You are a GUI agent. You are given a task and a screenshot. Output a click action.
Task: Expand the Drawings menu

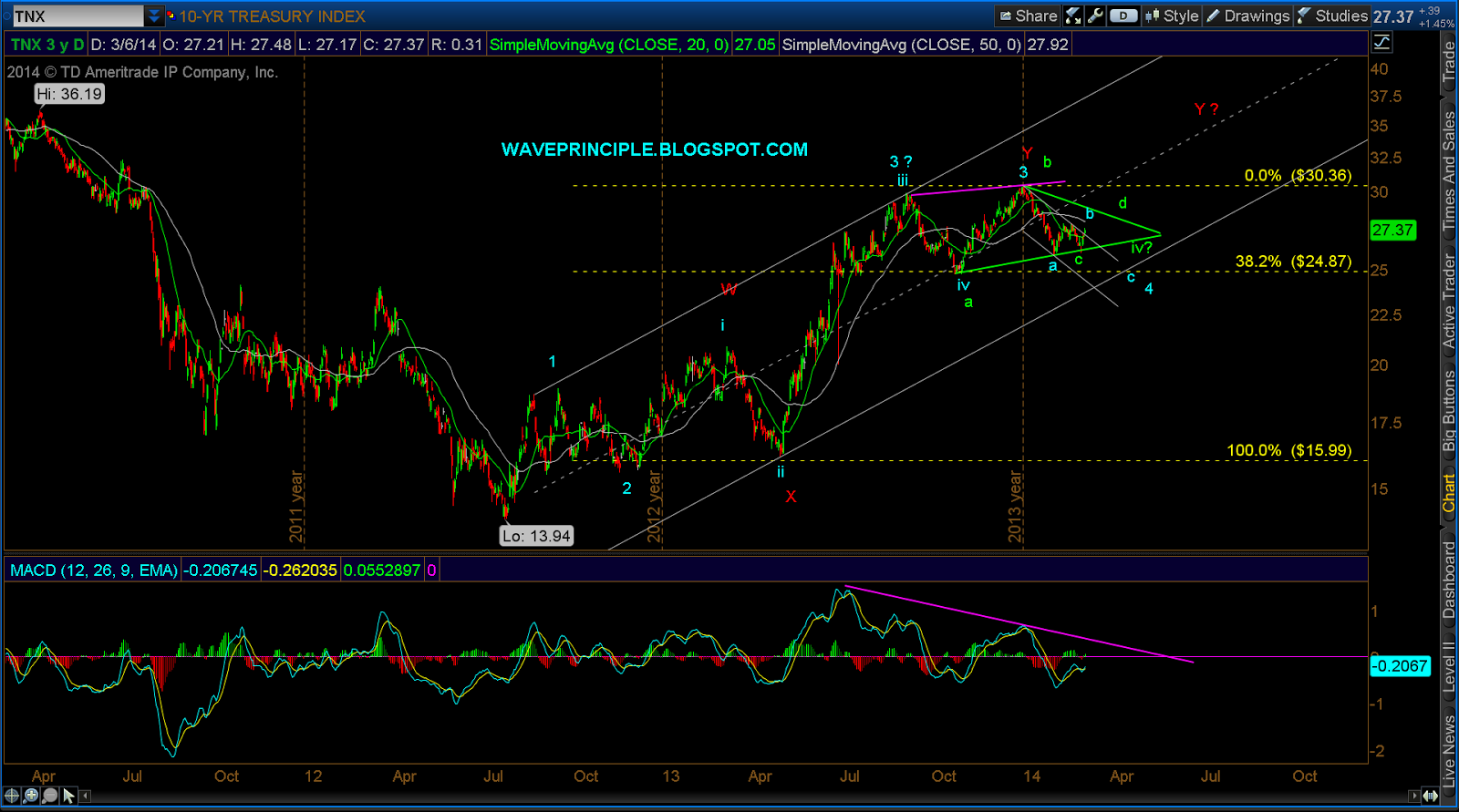(x=1247, y=15)
